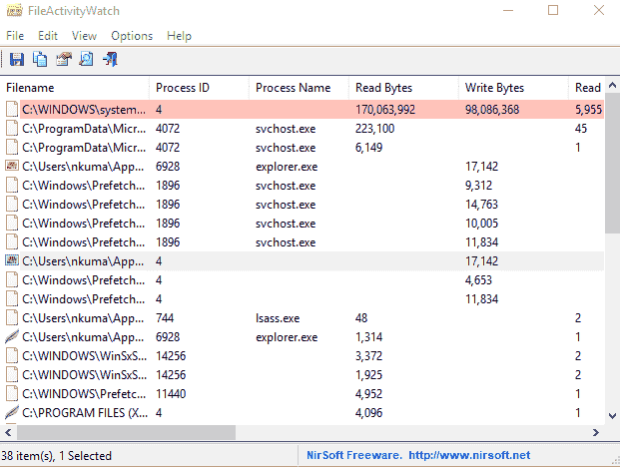Click the horizontal scrollbar thumb
Viewport: 620px width, 467px height.
(126, 433)
